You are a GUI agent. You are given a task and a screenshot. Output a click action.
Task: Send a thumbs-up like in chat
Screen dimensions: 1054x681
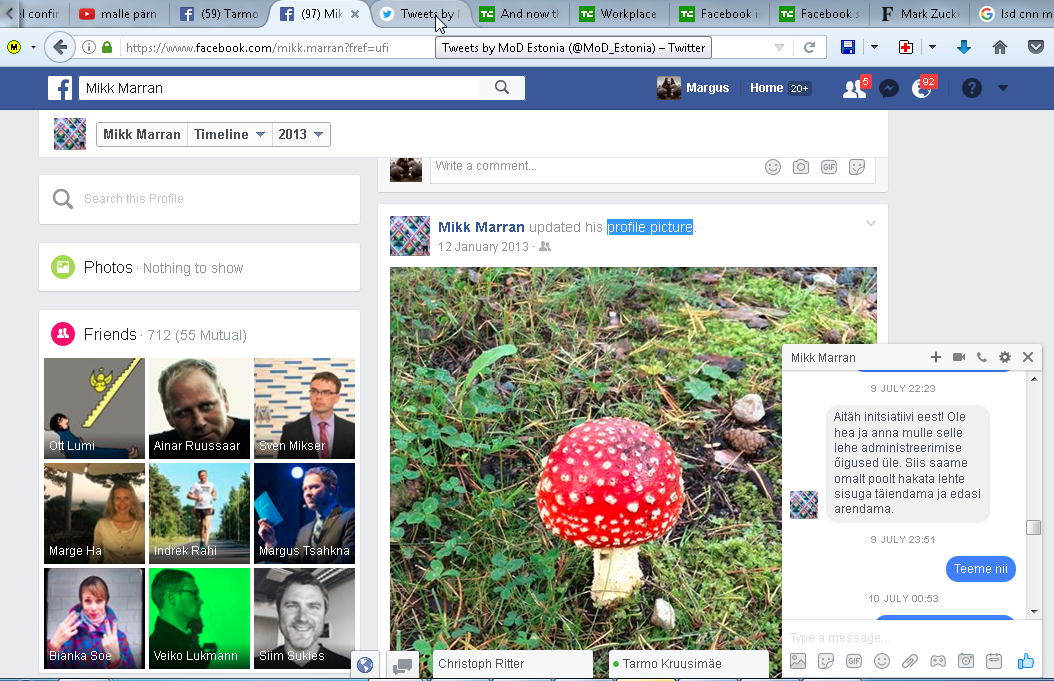[x=1025, y=661]
